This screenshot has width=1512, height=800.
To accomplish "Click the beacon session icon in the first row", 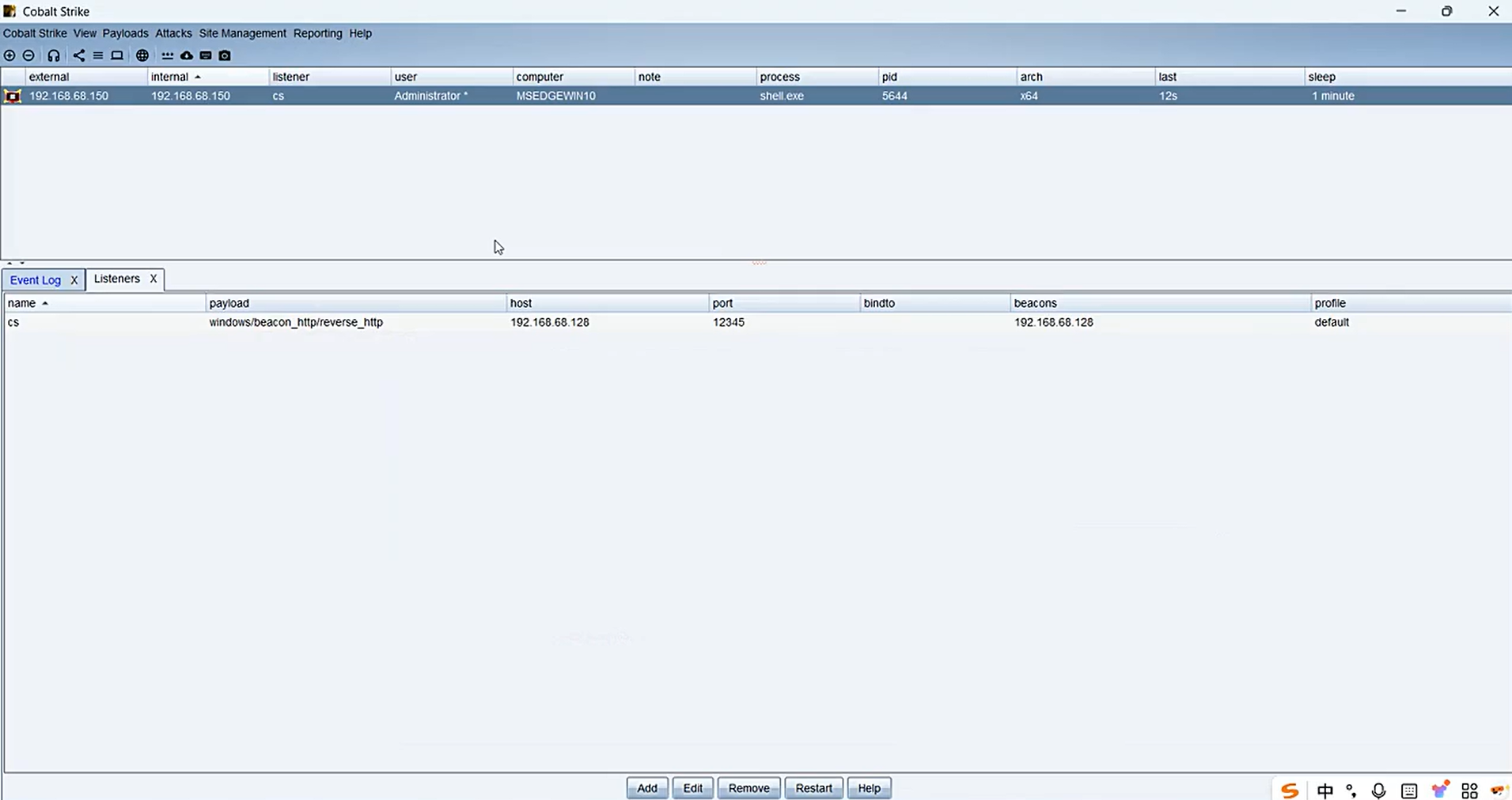I will pyautogui.click(x=13, y=96).
